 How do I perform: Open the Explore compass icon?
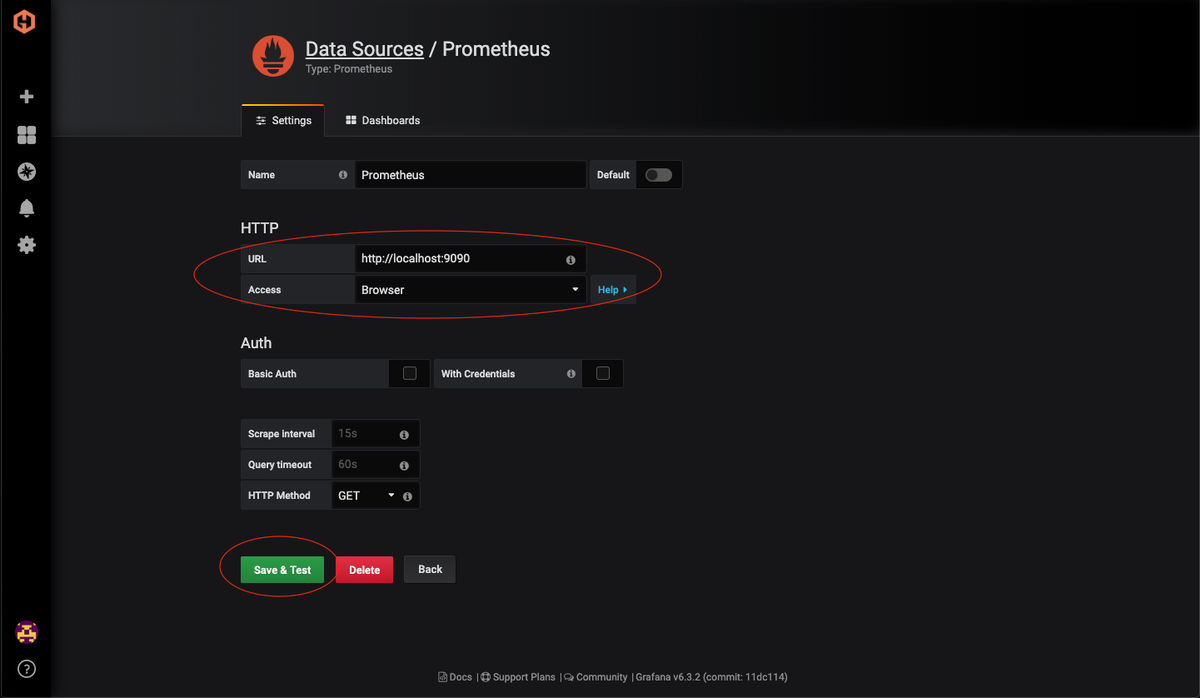27,172
